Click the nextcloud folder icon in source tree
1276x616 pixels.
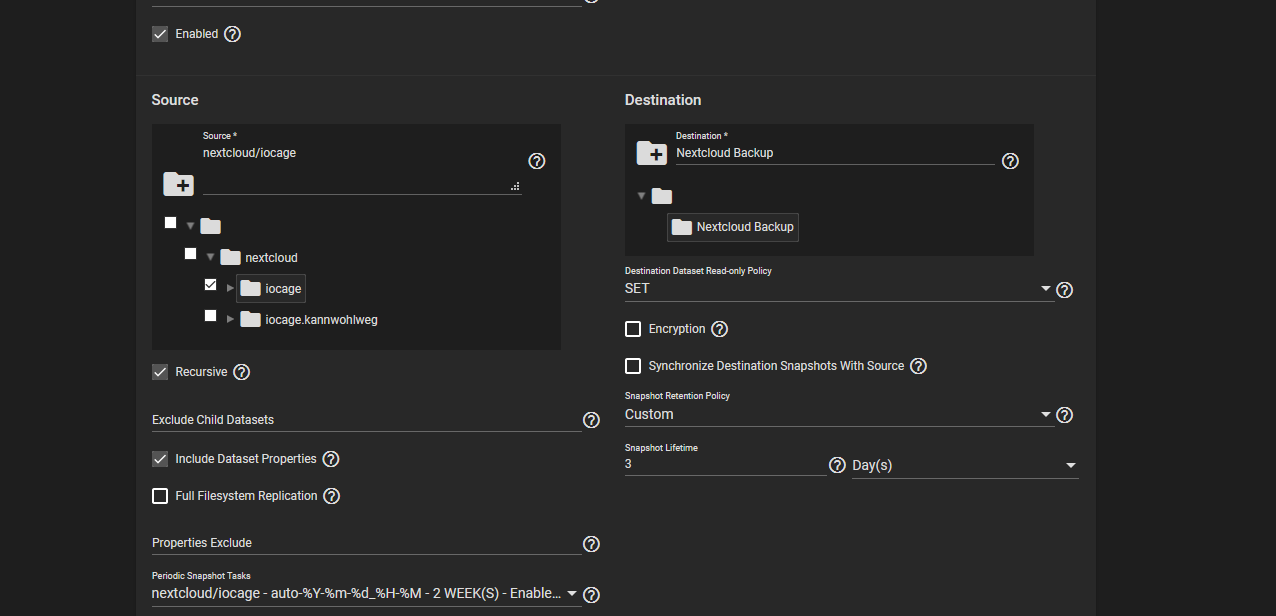(x=230, y=257)
